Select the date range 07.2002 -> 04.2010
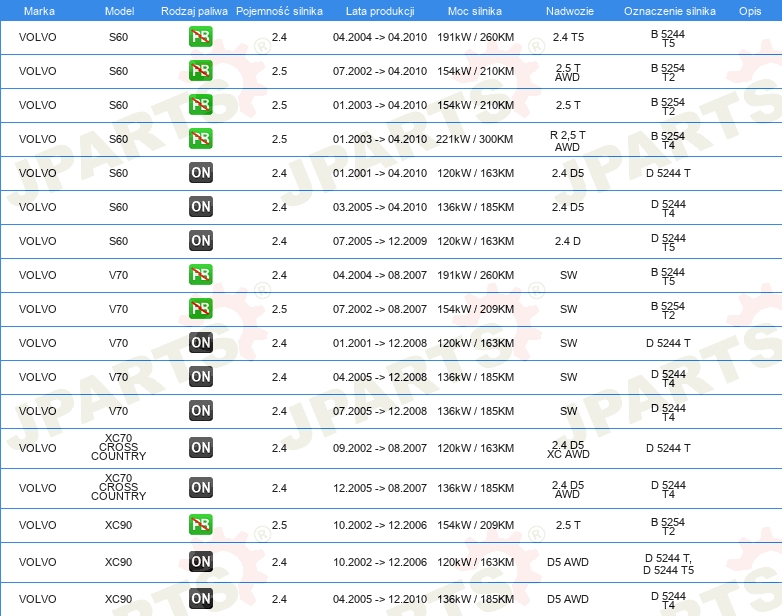 [380, 71]
